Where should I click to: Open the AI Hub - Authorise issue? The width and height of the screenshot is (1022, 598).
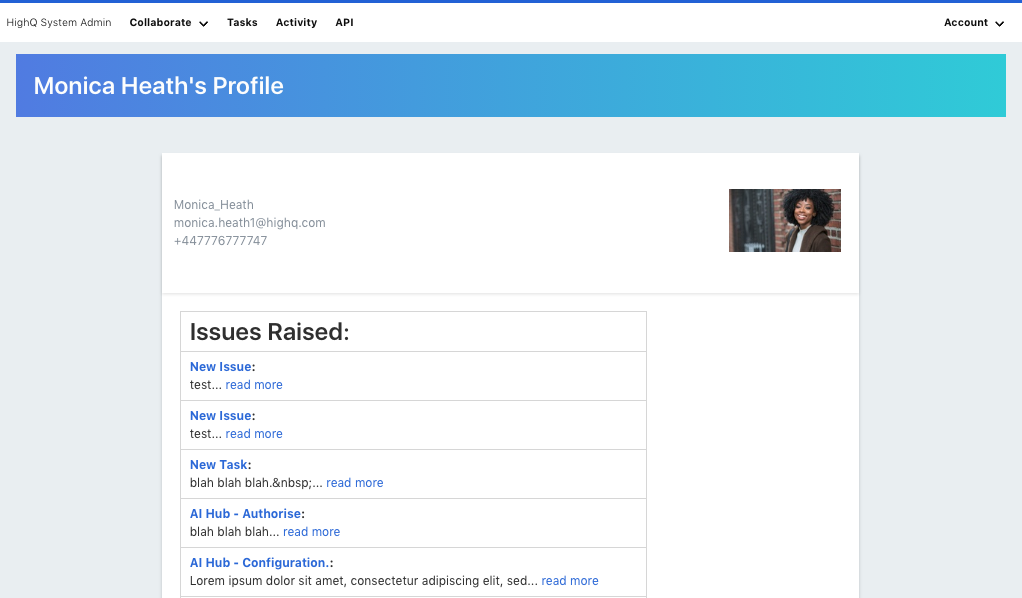[245, 514]
